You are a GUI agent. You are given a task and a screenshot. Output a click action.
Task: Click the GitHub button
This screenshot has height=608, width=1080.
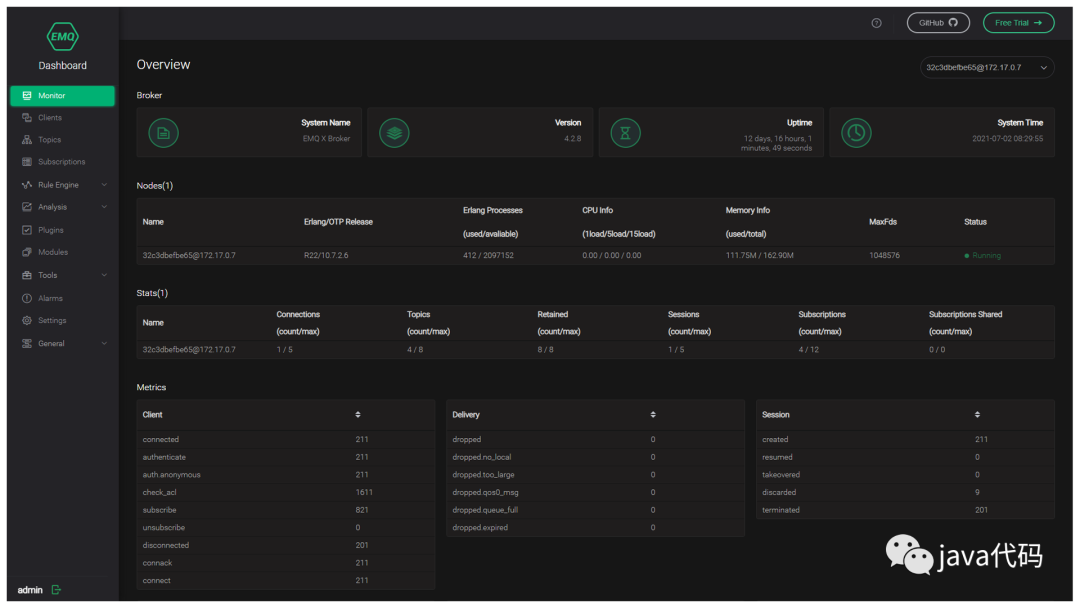[938, 23]
